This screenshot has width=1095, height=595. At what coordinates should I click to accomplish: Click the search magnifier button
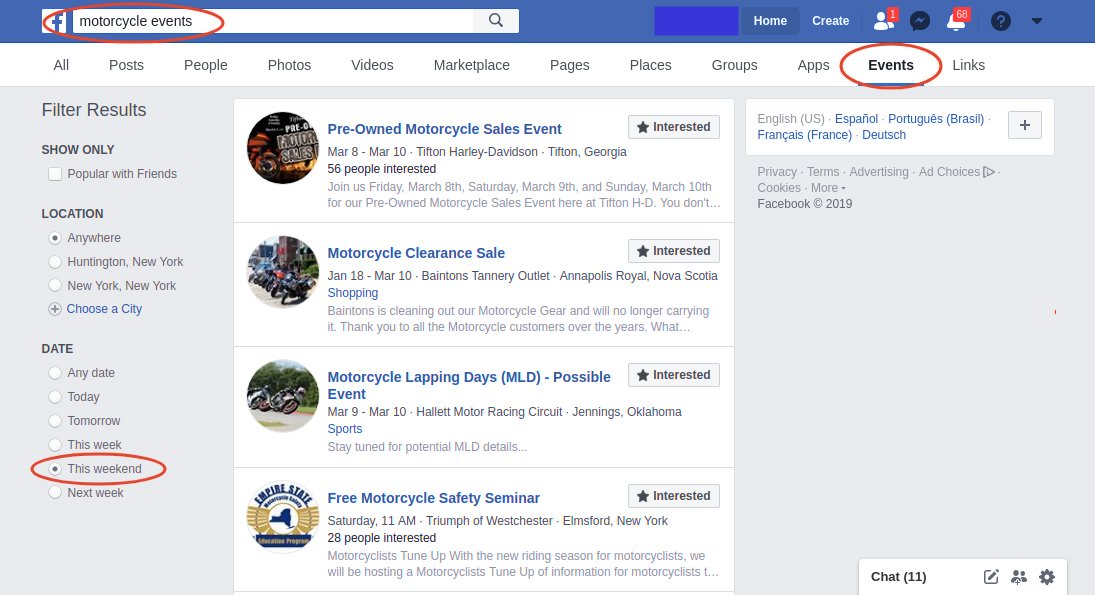tap(496, 20)
